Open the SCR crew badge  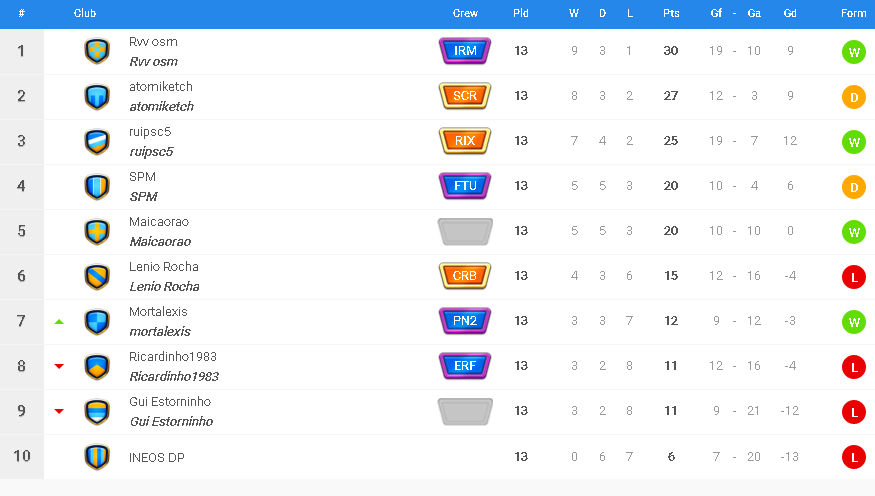465,96
